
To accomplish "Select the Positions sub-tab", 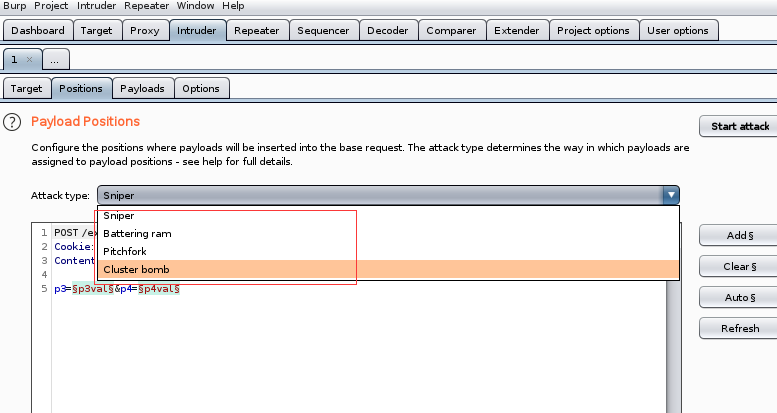I will pos(81,88).
